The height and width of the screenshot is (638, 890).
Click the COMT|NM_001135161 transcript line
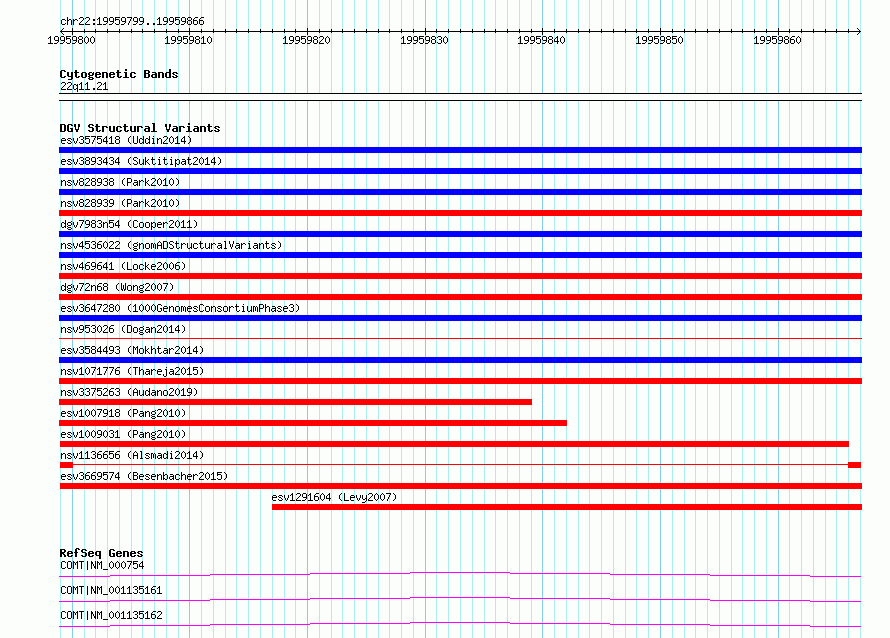pos(460,599)
